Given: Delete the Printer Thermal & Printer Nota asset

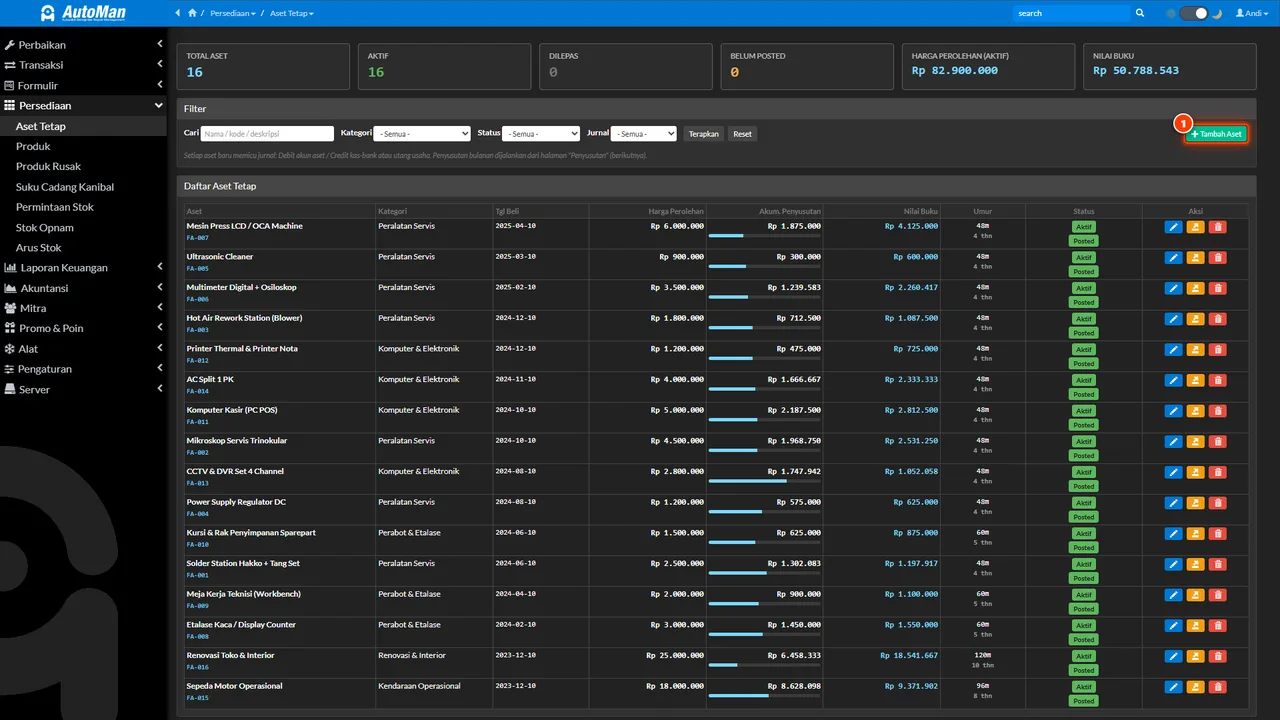Looking at the screenshot, I should (x=1217, y=350).
